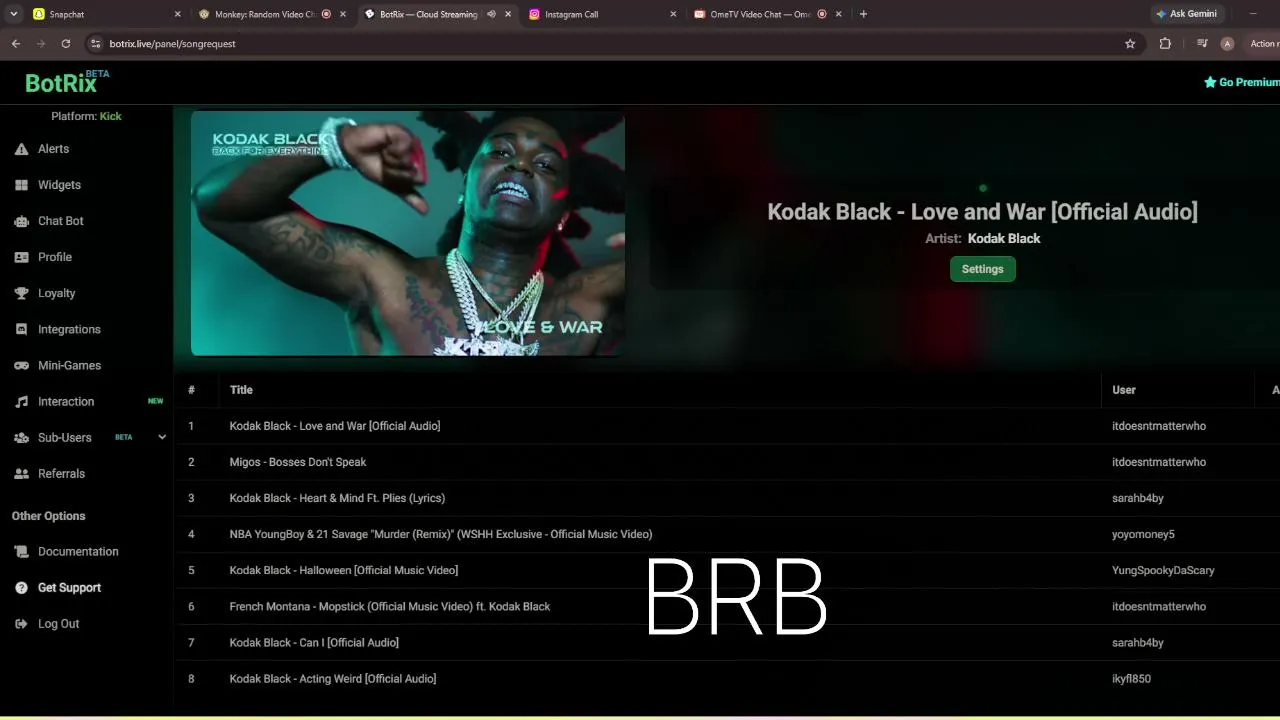Click user yoyomoney5 in the table
The width and height of the screenshot is (1280, 720).
[1143, 534]
